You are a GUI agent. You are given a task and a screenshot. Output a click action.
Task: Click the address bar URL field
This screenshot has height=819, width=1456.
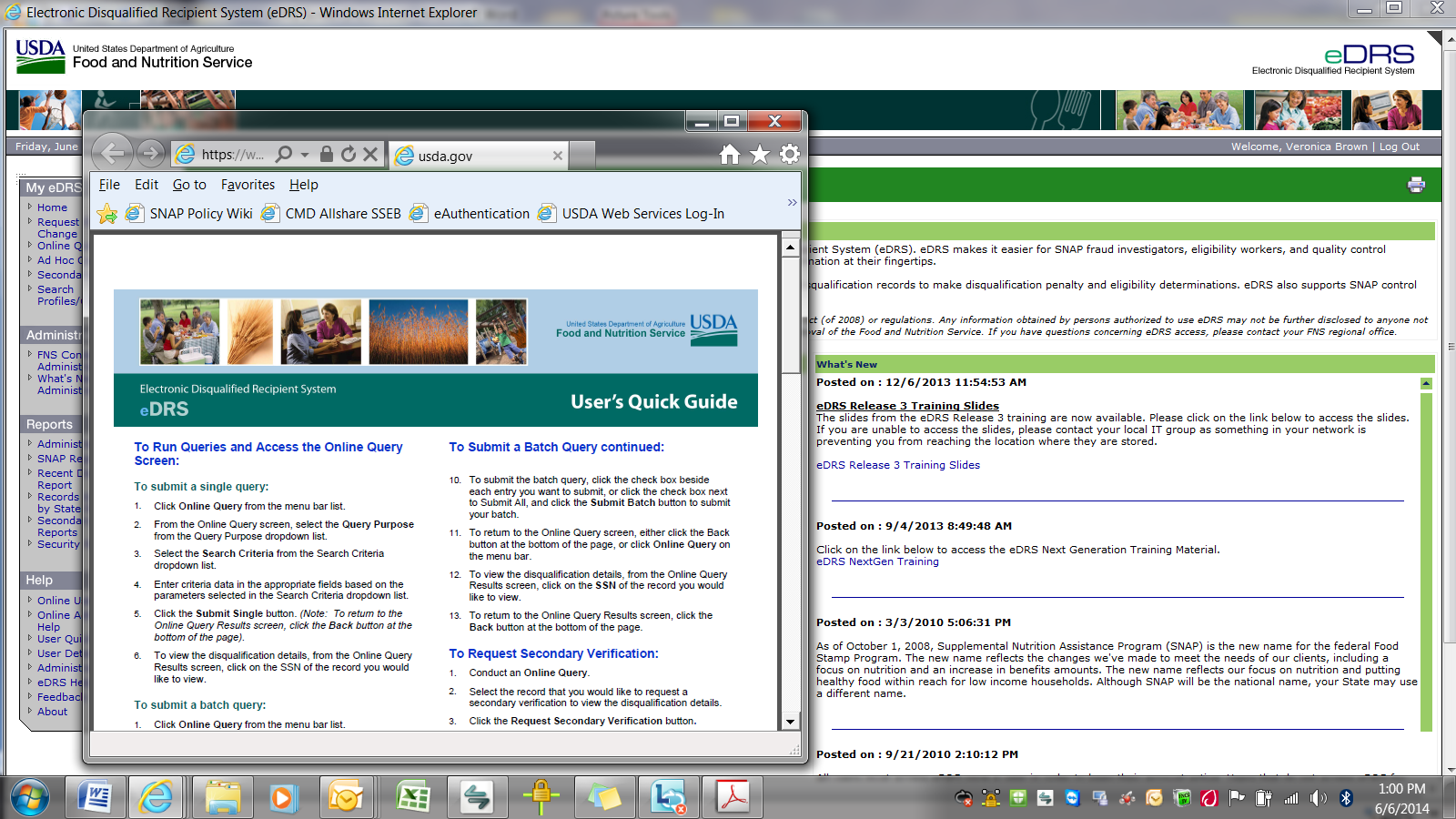coord(232,155)
